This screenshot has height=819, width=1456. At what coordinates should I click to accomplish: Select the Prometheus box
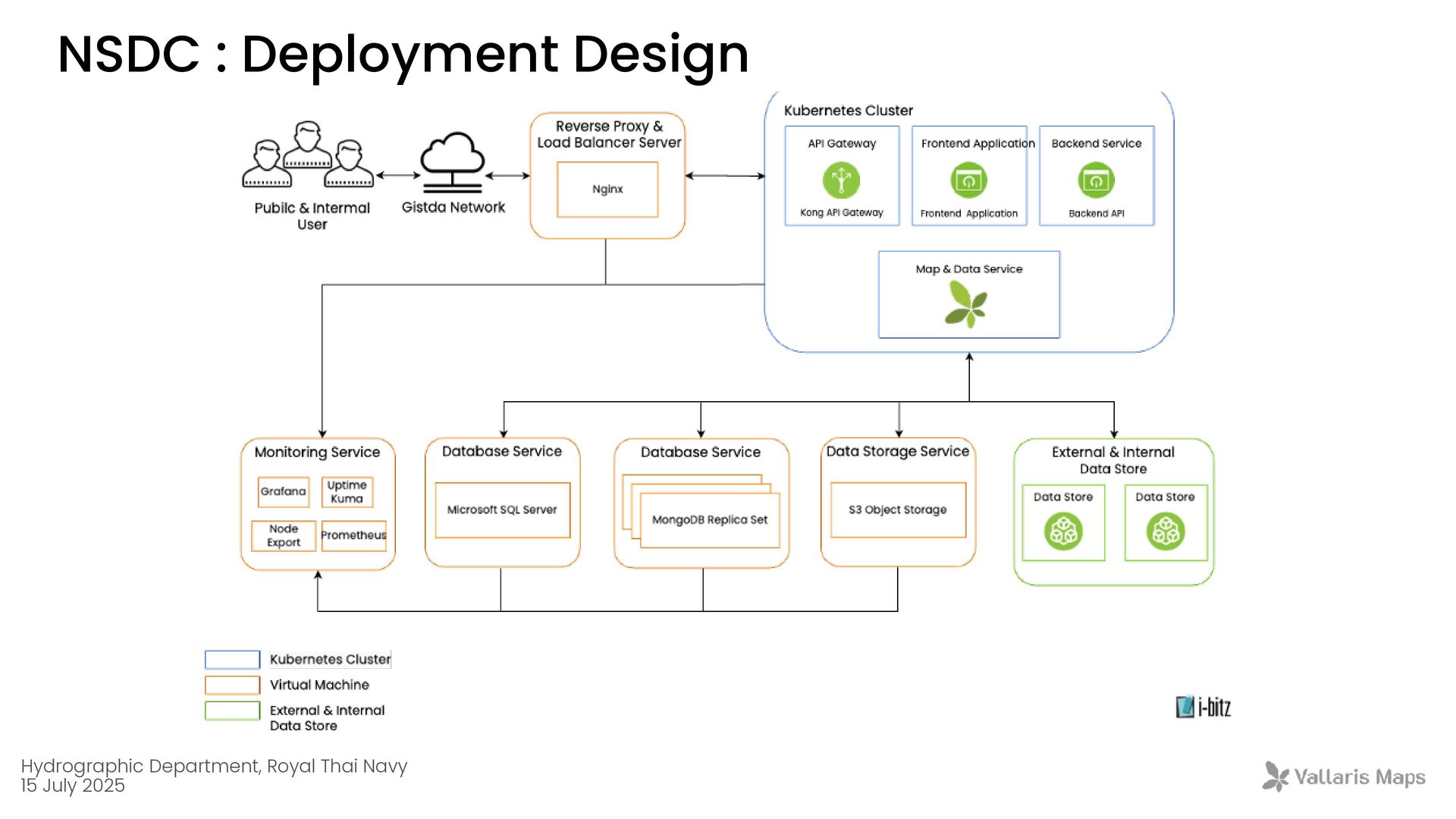click(x=354, y=535)
